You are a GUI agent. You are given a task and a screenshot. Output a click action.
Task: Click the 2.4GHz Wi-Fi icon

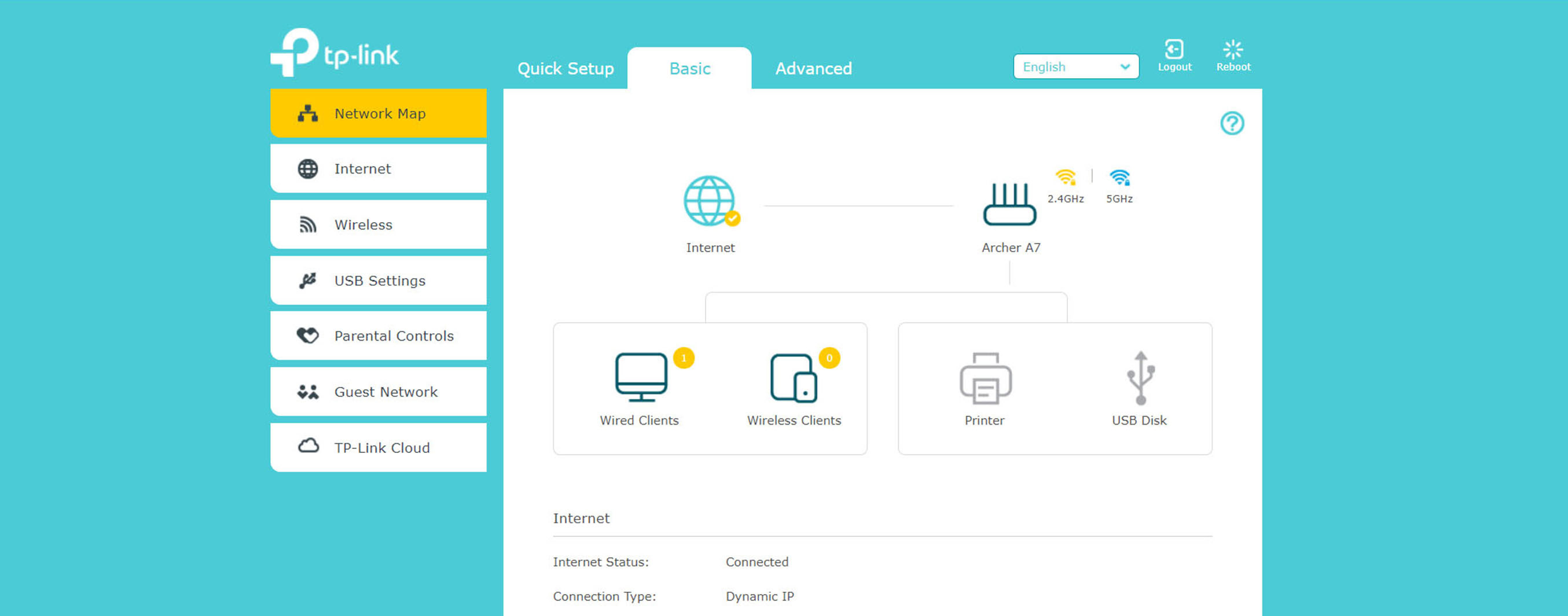1065,177
